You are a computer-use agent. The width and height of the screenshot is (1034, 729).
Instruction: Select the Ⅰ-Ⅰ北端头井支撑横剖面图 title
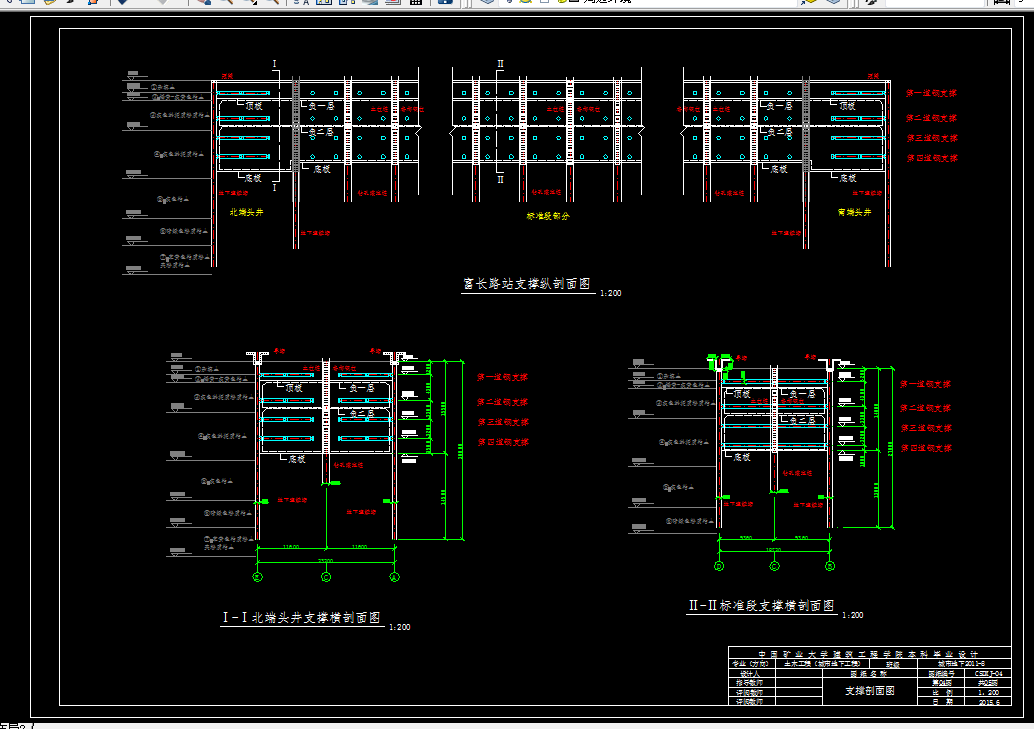[302, 618]
